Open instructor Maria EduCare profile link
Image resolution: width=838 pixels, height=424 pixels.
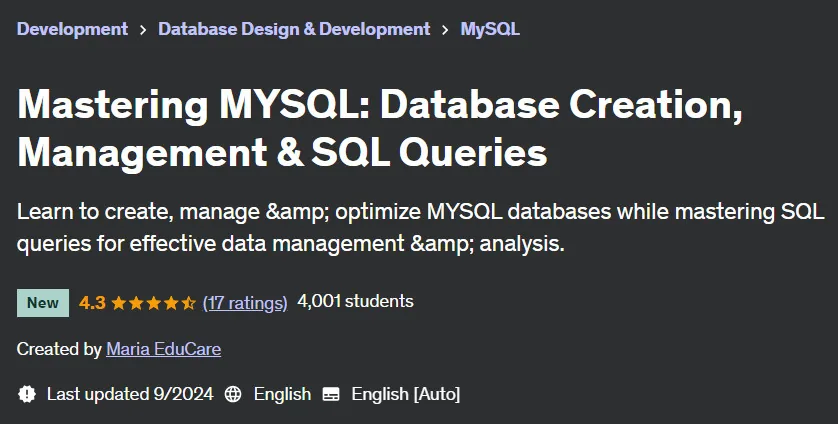(x=164, y=349)
